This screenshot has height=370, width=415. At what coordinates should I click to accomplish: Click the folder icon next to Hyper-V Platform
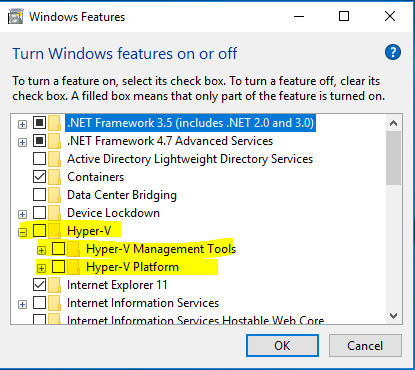(x=73, y=267)
